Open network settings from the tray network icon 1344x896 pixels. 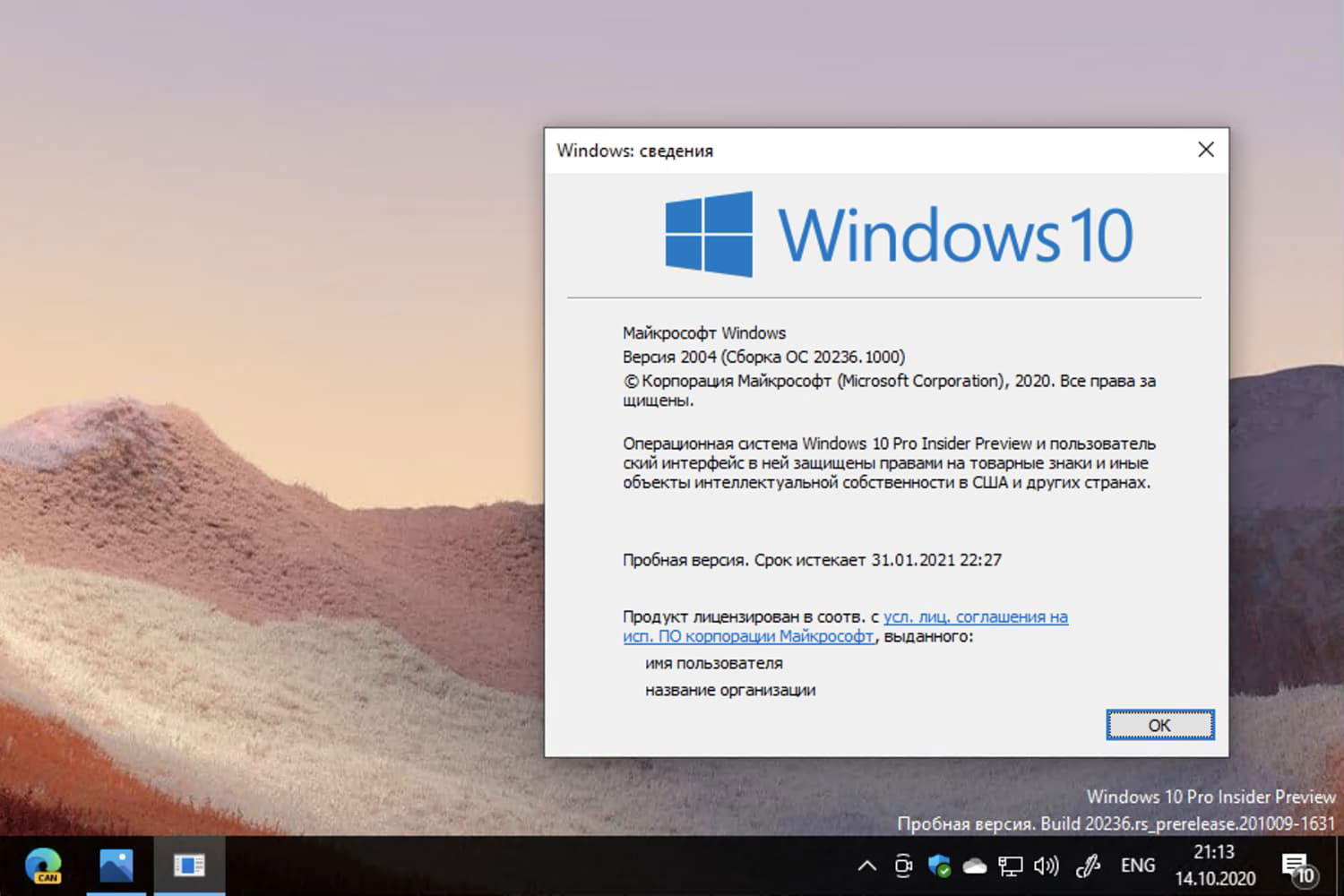(1012, 866)
